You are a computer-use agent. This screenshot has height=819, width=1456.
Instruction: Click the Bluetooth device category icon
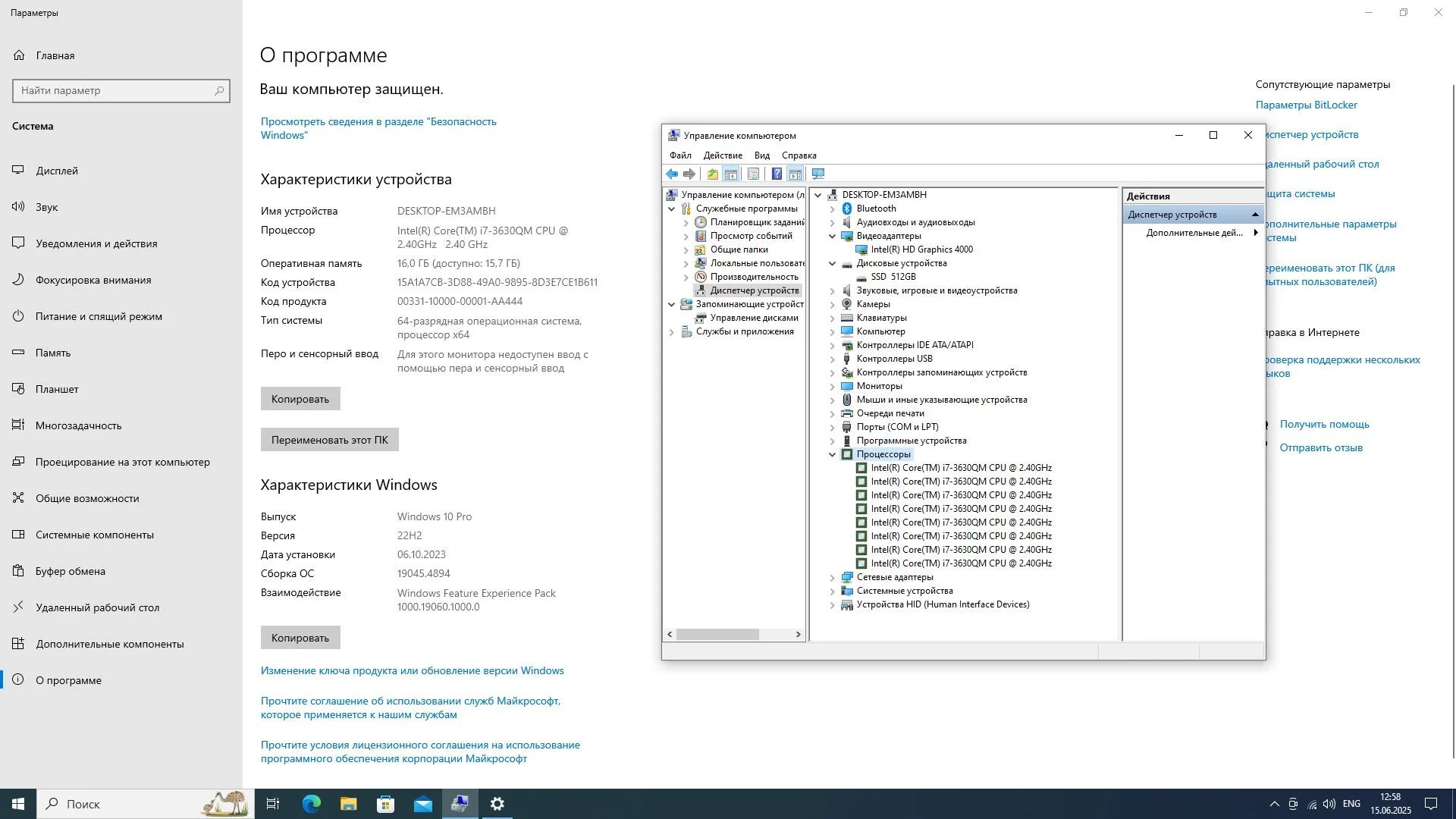847,209
